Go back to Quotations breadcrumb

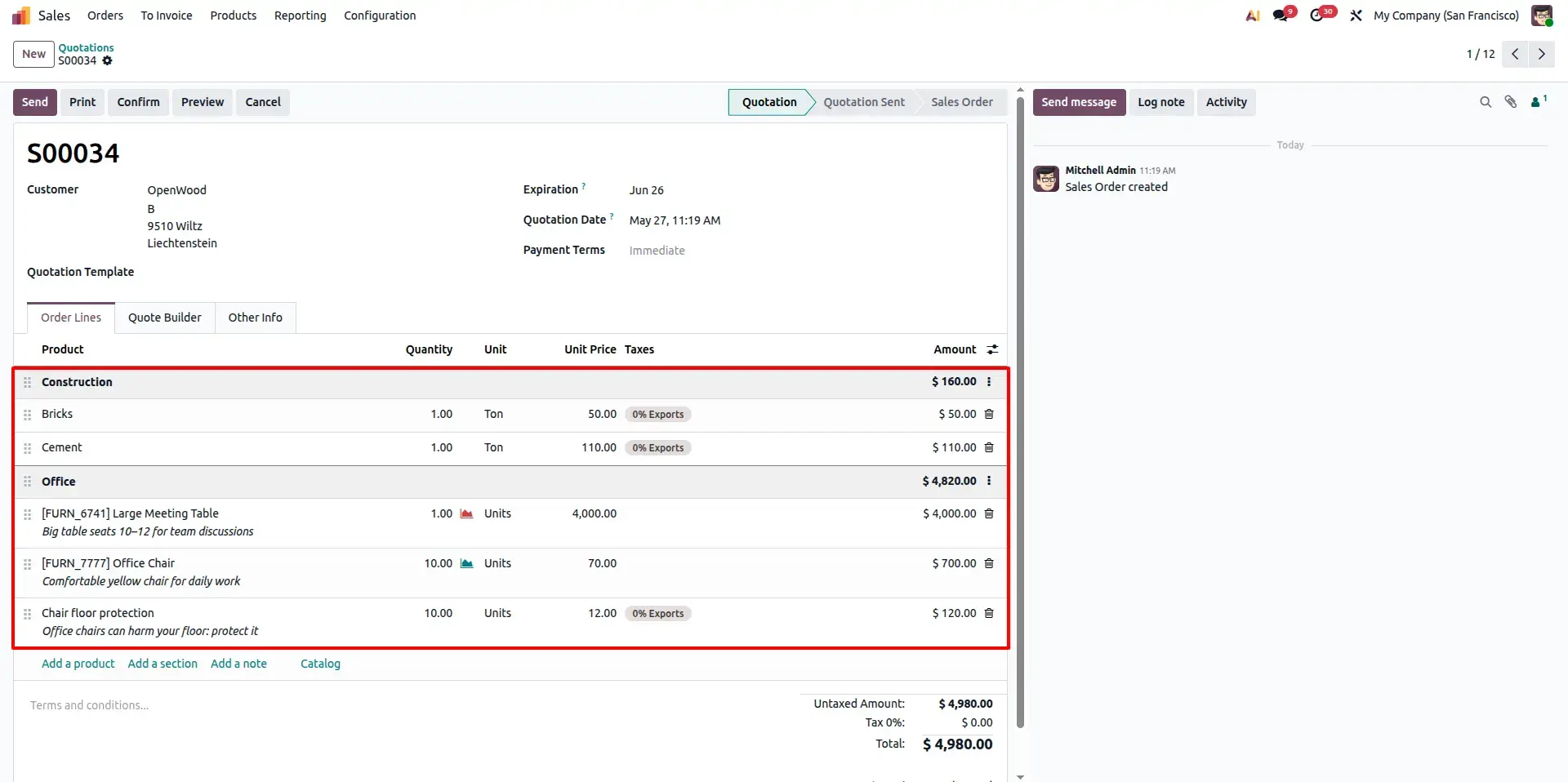tap(86, 47)
